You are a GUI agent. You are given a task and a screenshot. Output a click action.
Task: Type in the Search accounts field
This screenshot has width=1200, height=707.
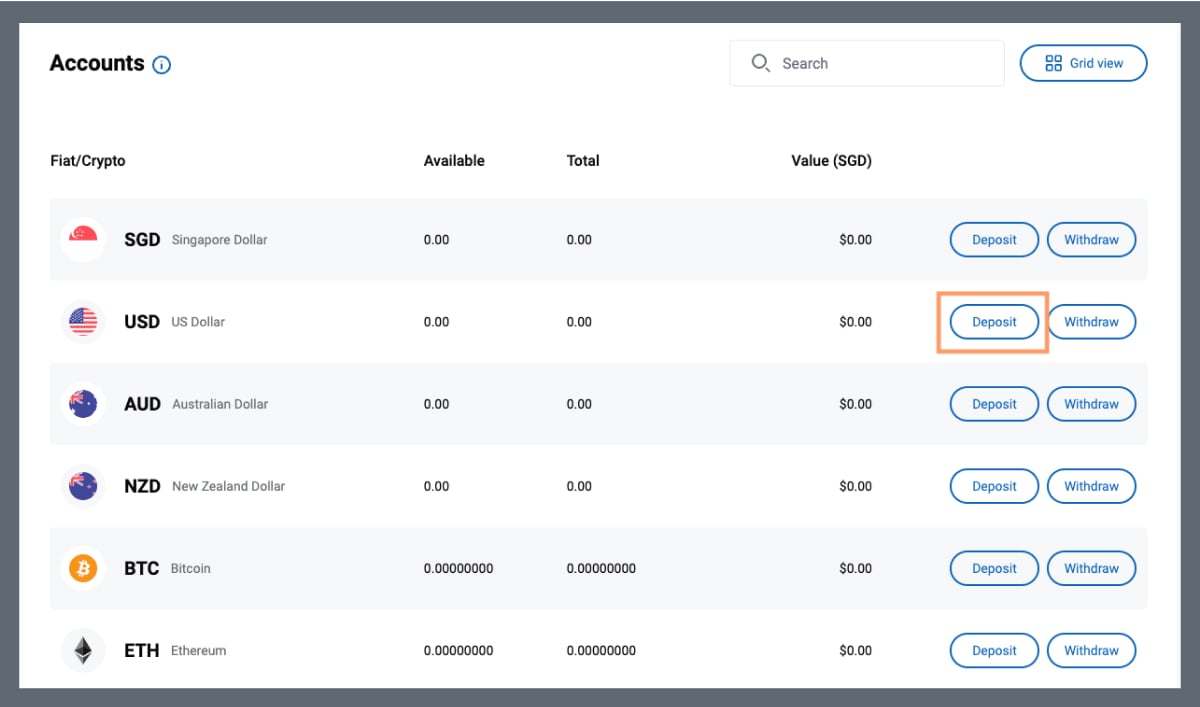880,64
